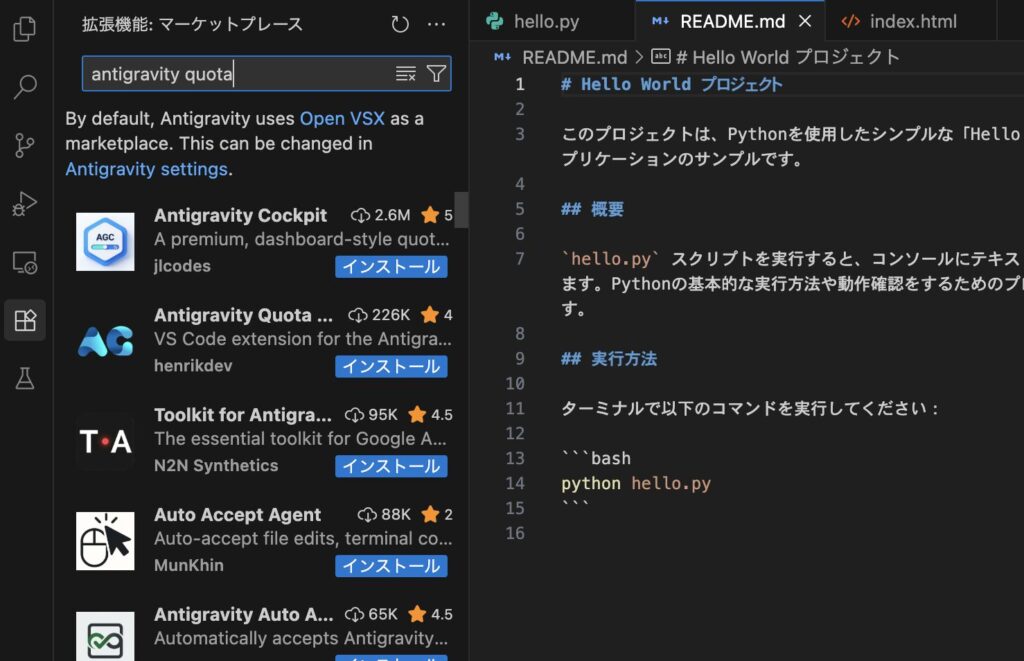Click the extensions list scrollbar
This screenshot has height=661, width=1024.
click(x=461, y=210)
